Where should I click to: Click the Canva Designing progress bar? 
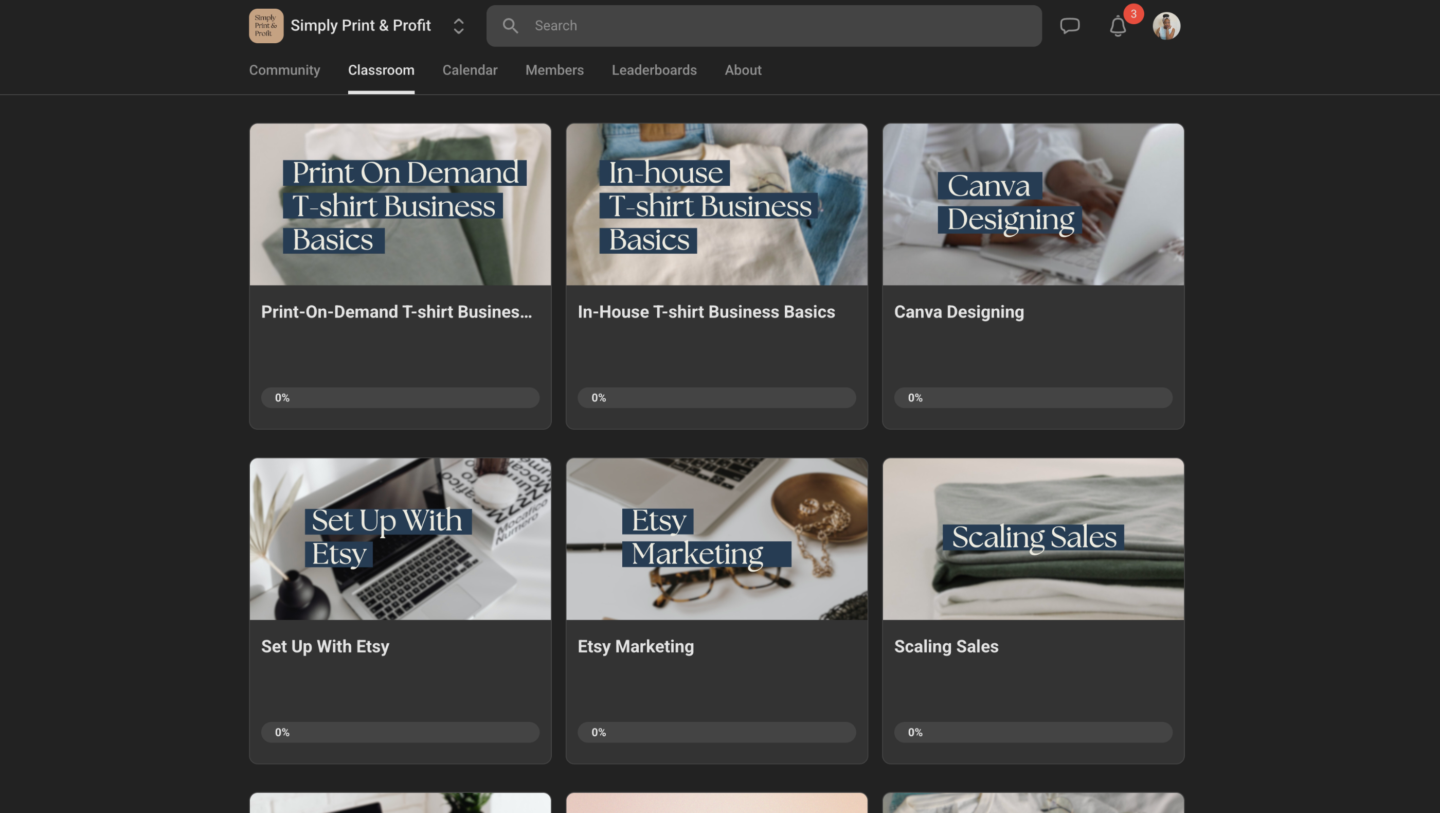(x=1033, y=398)
